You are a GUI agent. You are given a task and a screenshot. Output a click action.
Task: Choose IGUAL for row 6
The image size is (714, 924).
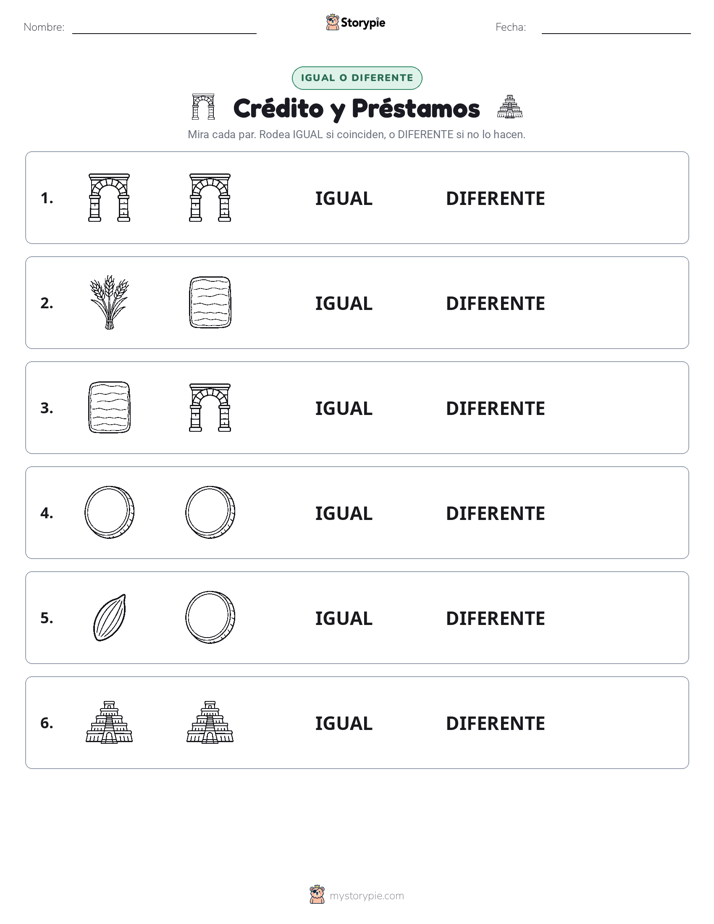coord(343,723)
